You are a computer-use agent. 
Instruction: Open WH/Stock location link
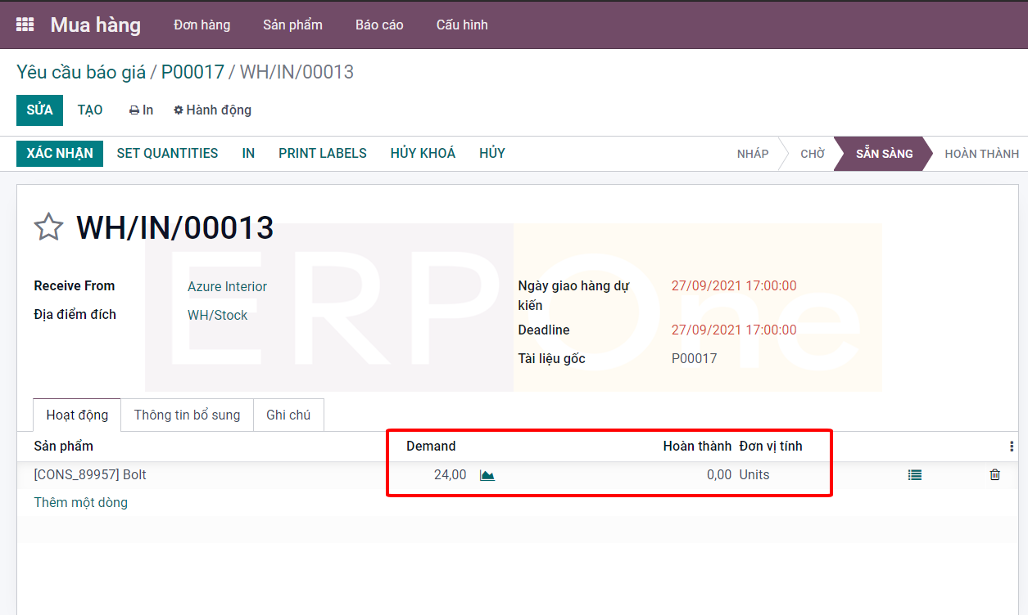coord(218,315)
